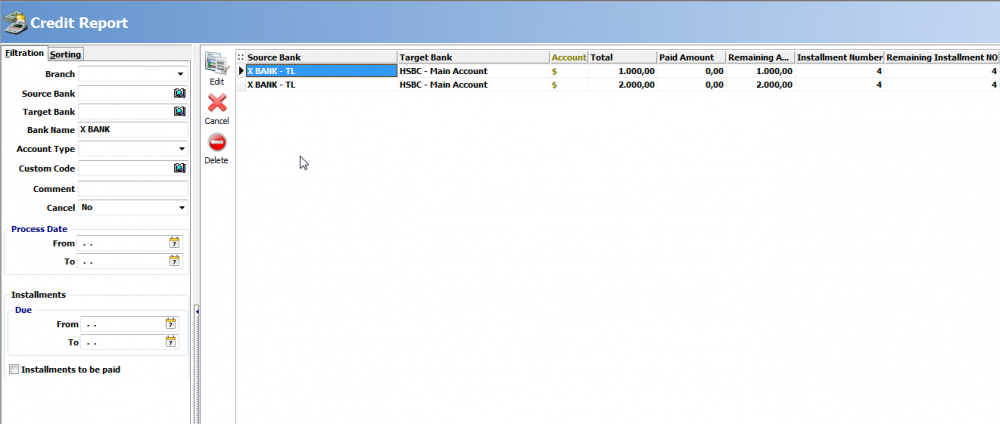
Task: Expand the Branch dropdown
Action: [180, 74]
